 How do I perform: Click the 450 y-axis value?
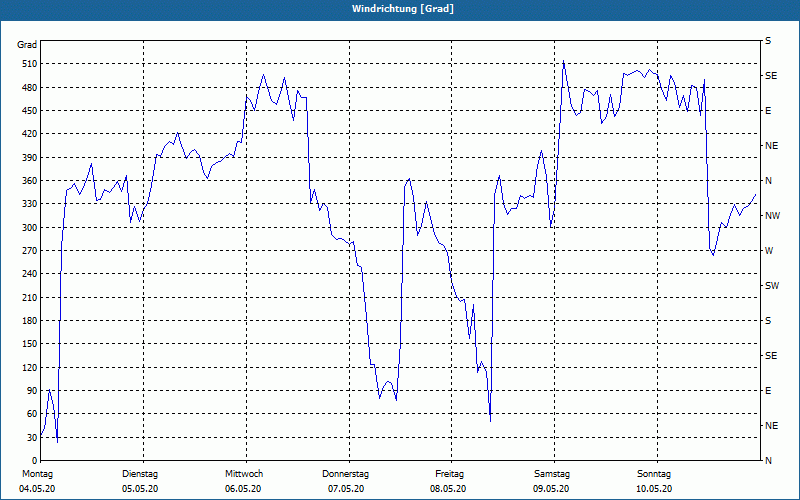(30, 111)
